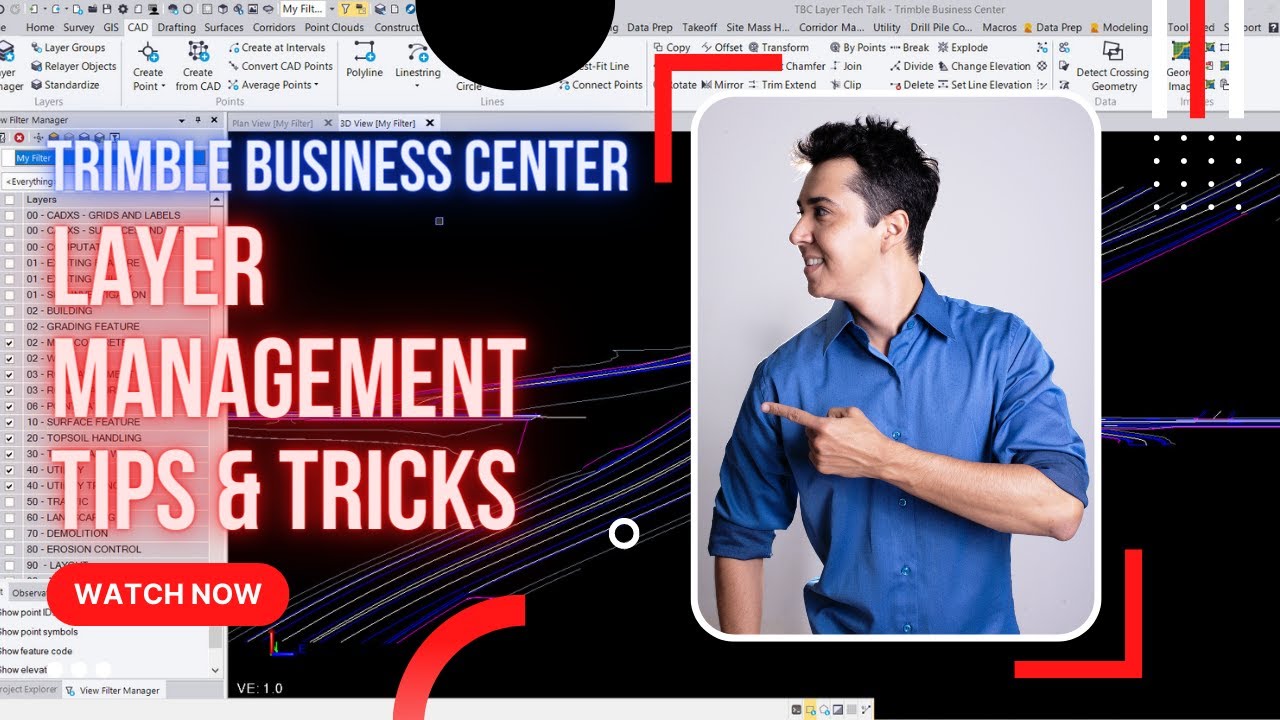Screen dimensions: 1280x720
Task: Switch to the Point Clouds ribbon tab
Action: (334, 27)
